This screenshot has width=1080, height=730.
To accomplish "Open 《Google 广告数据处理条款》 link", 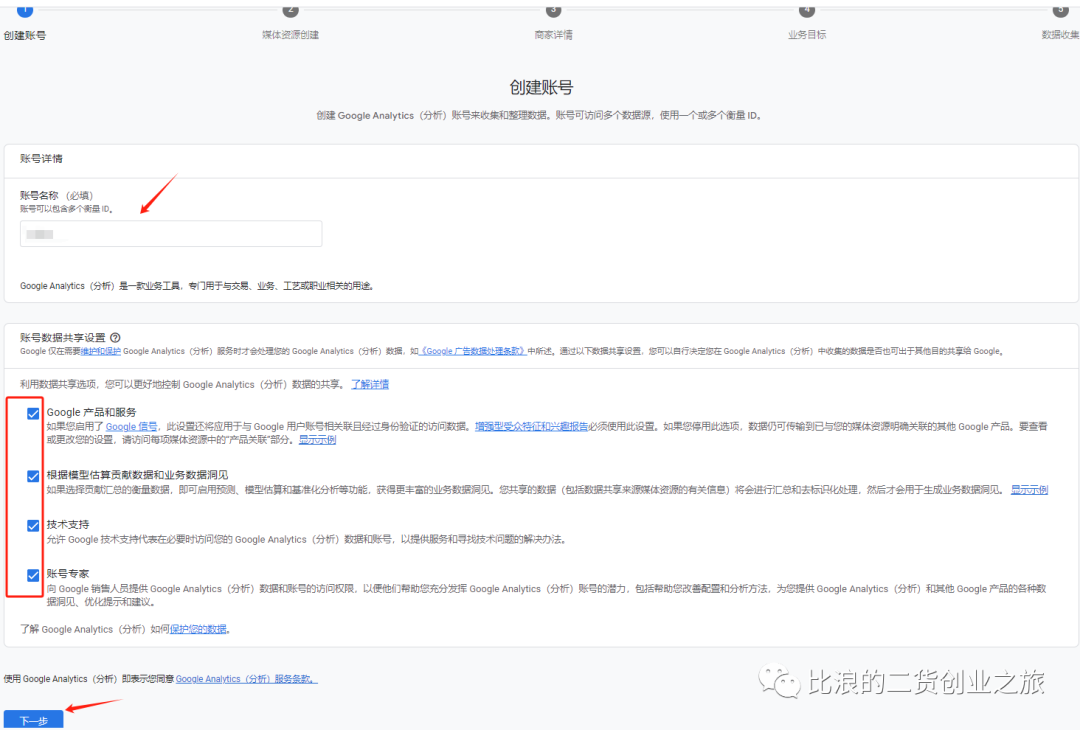I will tap(472, 351).
